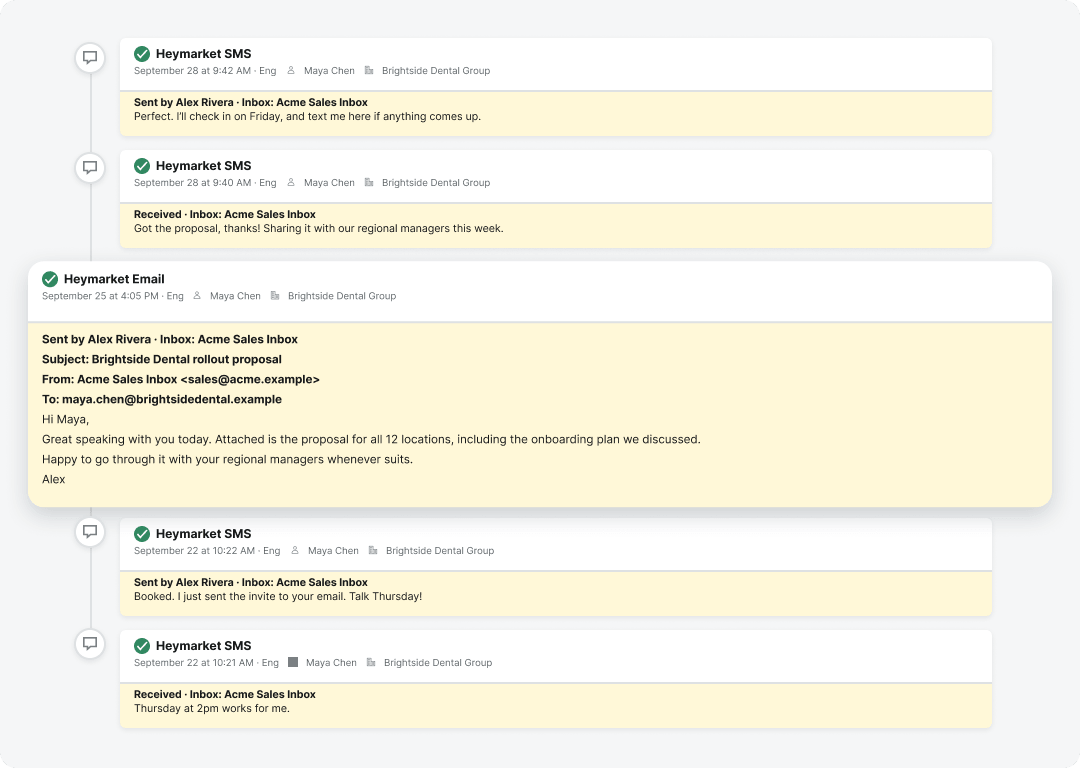Click 'Sent by Alex Rivera' header on 9:42 AM SMS

click(251, 102)
